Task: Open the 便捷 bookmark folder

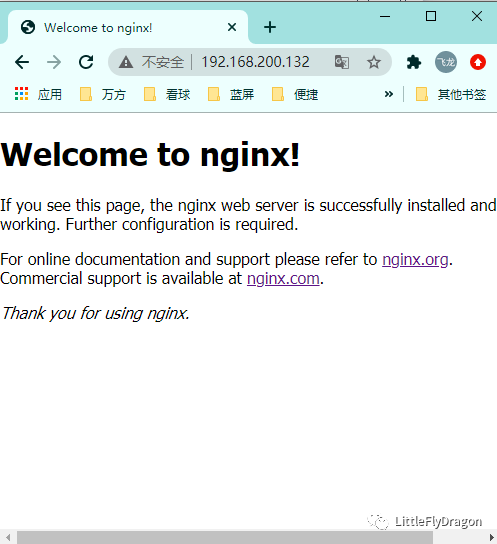Action: (x=295, y=94)
